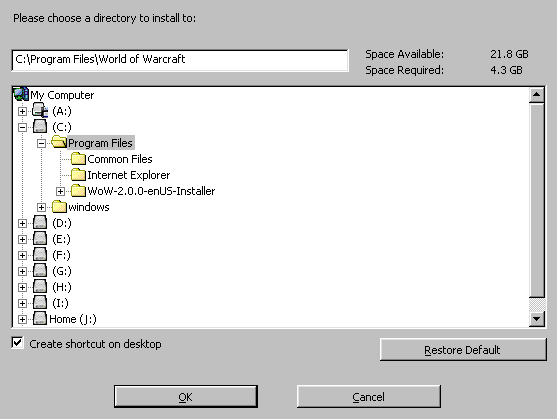Click the install directory path field
This screenshot has width=557, height=419.
tap(180, 60)
